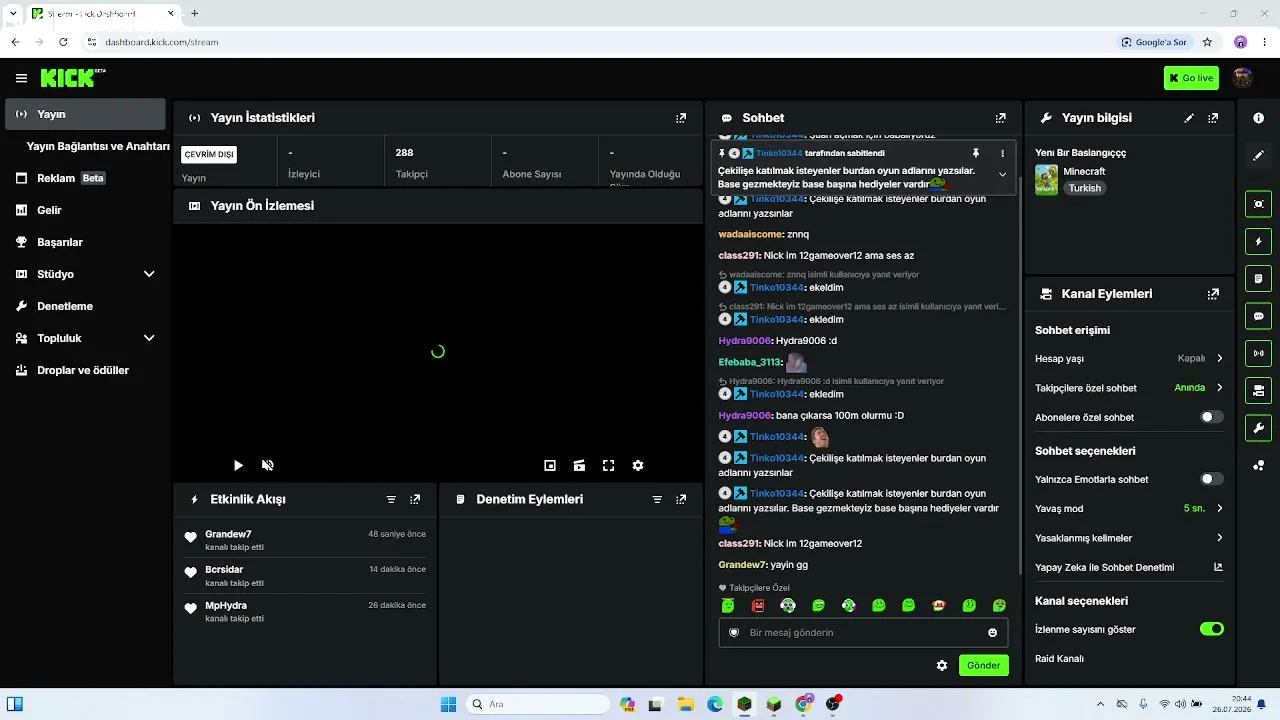1280x720 pixels.
Task: Open Yayın Bağlantısı ve Anahtarı
Action: [98, 146]
